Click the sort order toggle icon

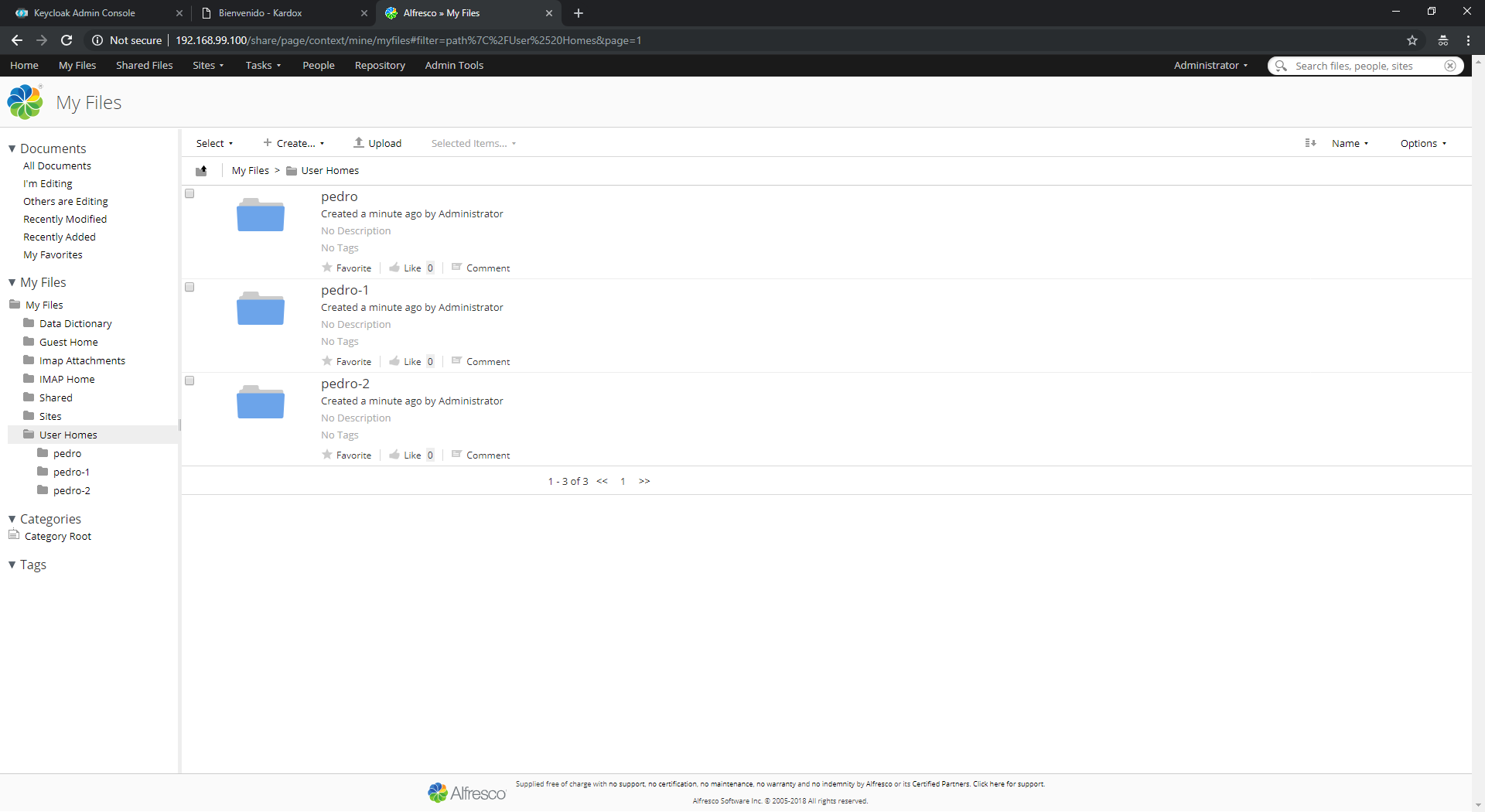pos(1310,143)
